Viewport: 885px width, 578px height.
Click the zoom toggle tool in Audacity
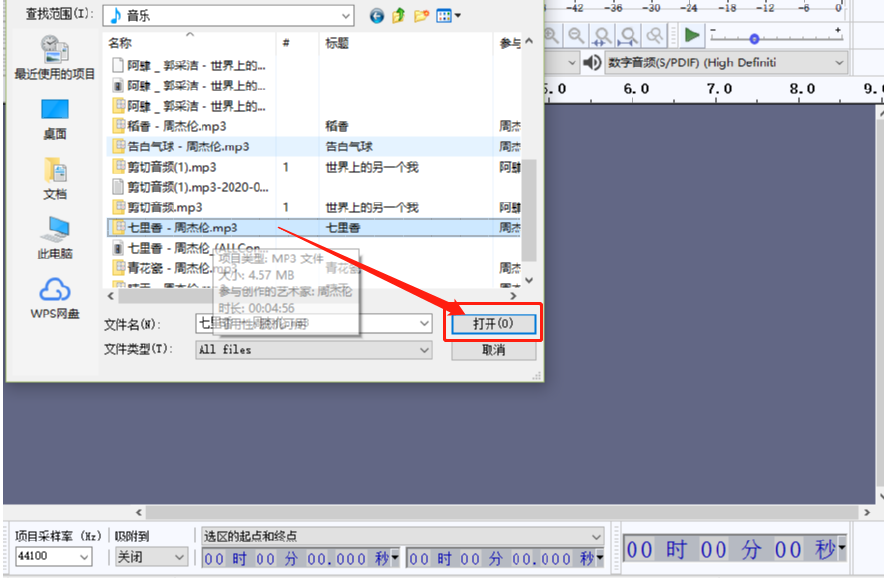coord(655,36)
